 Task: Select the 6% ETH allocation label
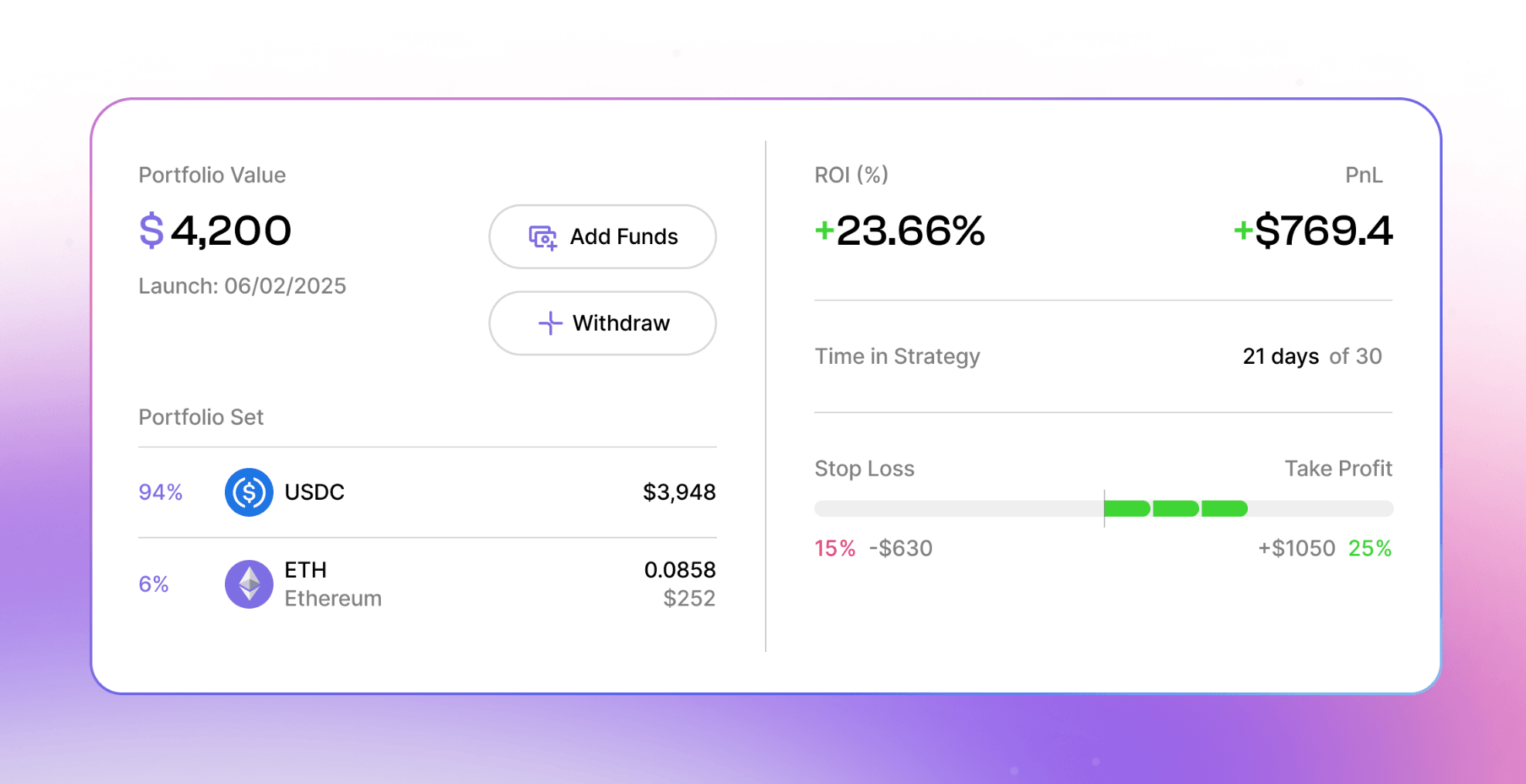point(154,584)
